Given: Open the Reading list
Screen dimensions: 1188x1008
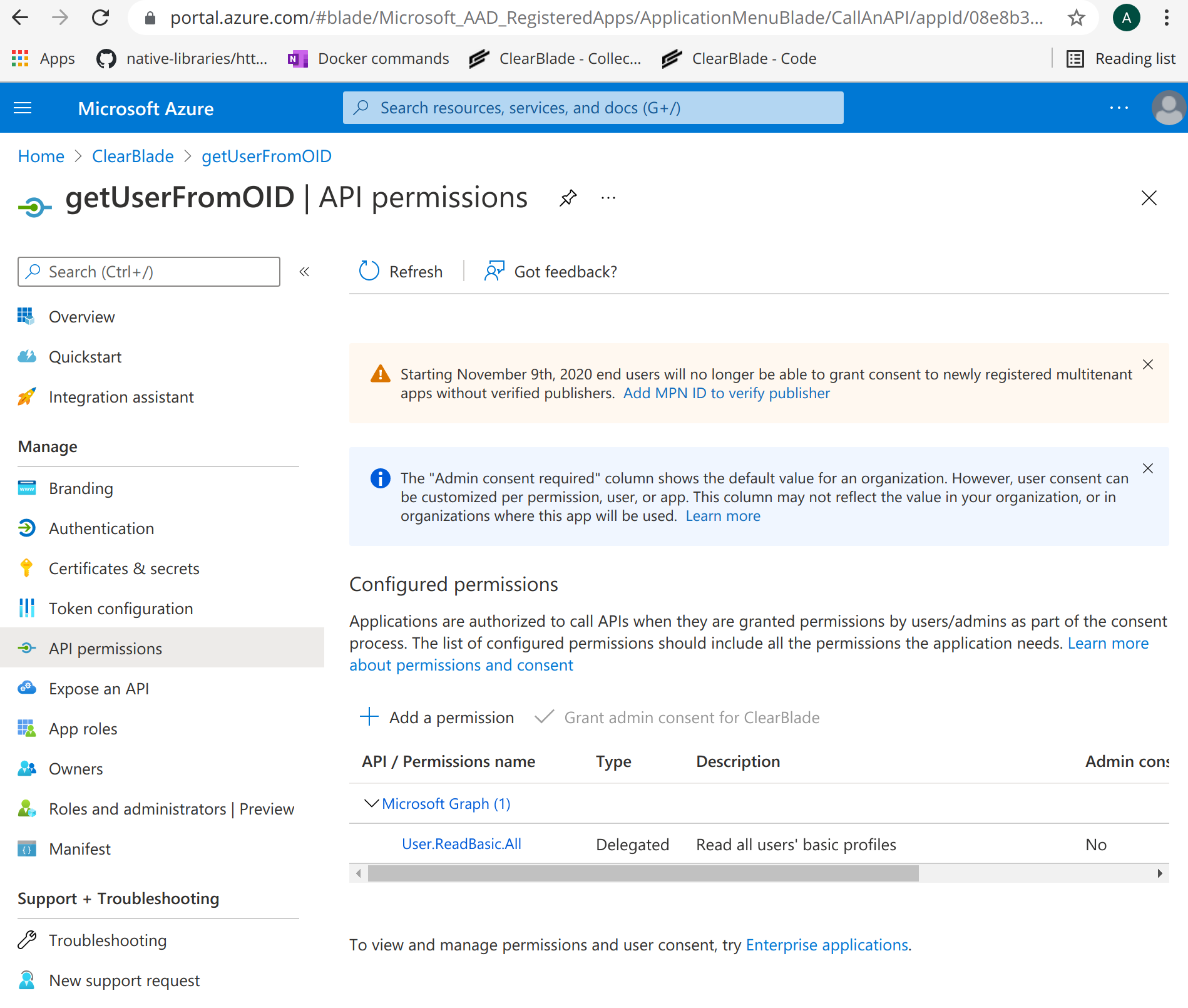Looking at the screenshot, I should pyautogui.click(x=1121, y=59).
